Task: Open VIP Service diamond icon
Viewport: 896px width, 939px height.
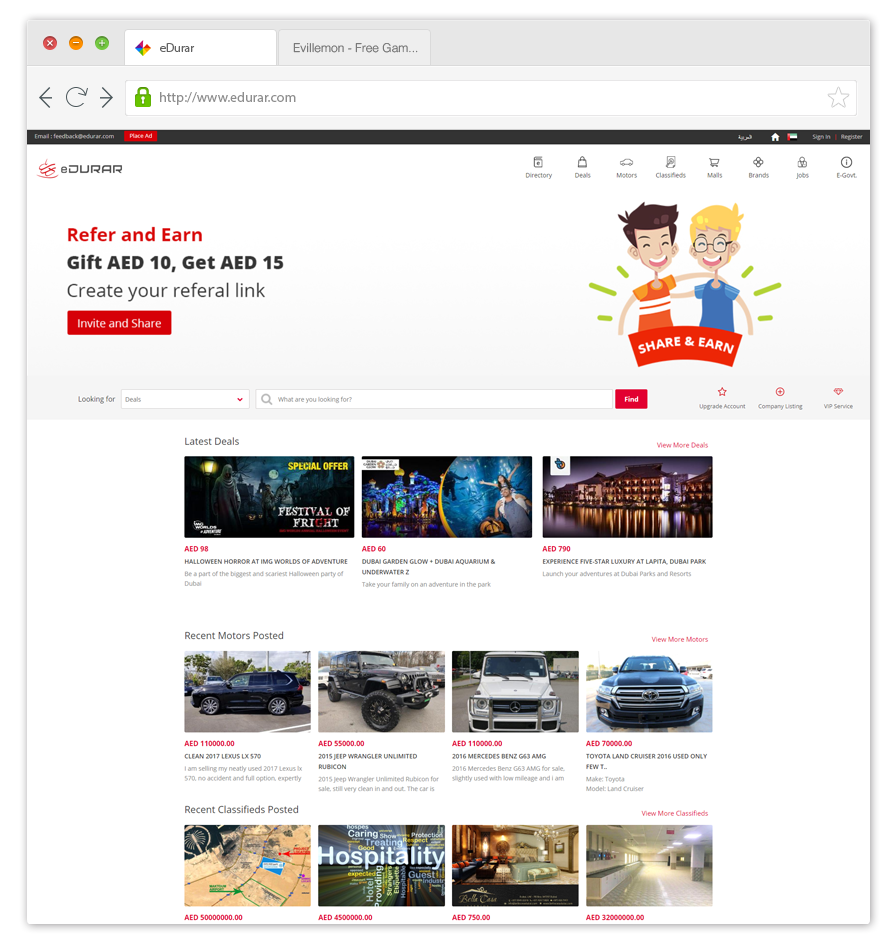Action: click(839, 392)
